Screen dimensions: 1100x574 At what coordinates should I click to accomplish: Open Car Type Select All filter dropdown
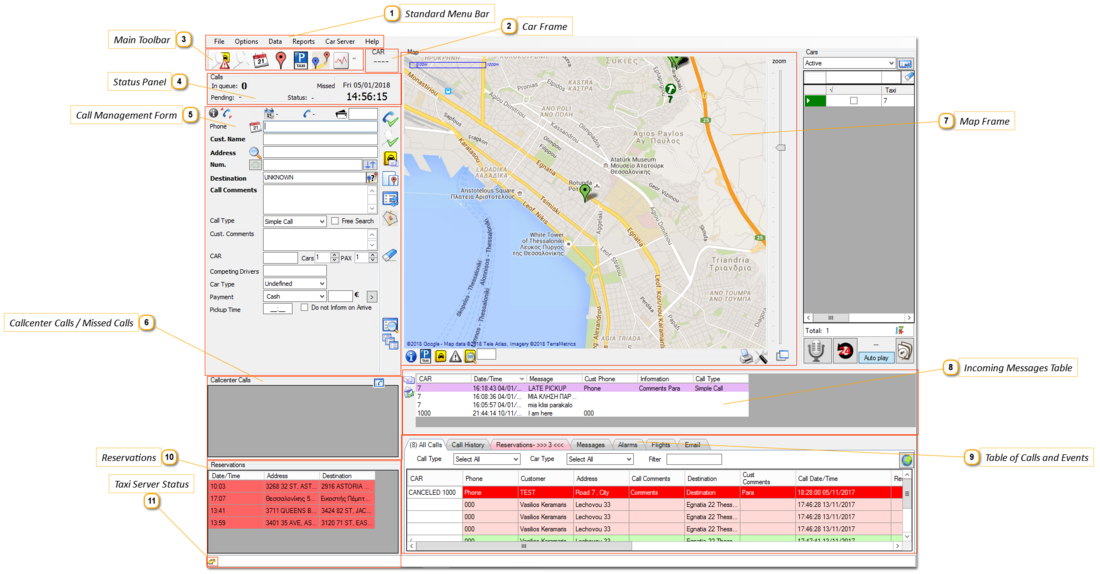[600, 459]
